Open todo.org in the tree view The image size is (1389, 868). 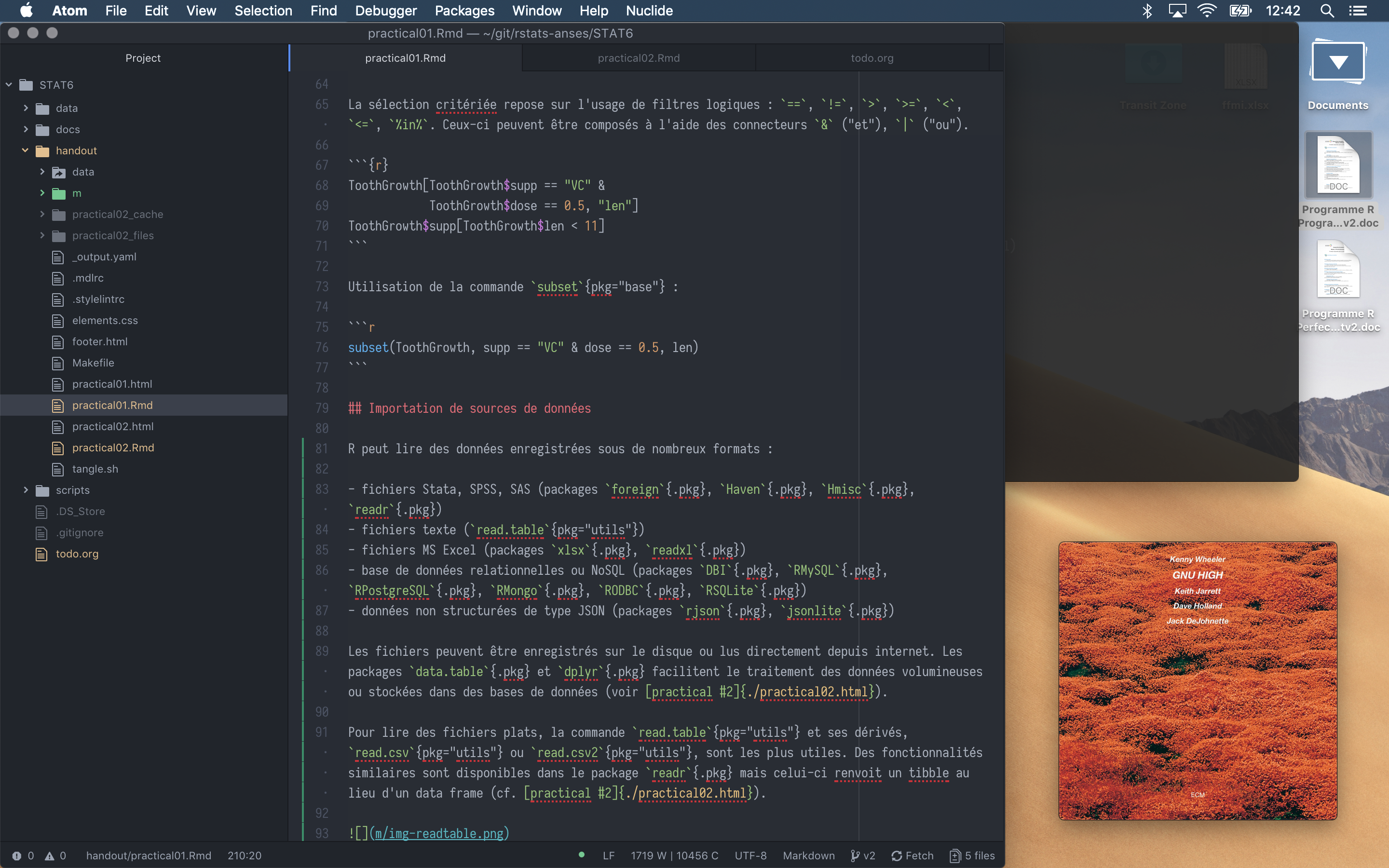point(77,554)
